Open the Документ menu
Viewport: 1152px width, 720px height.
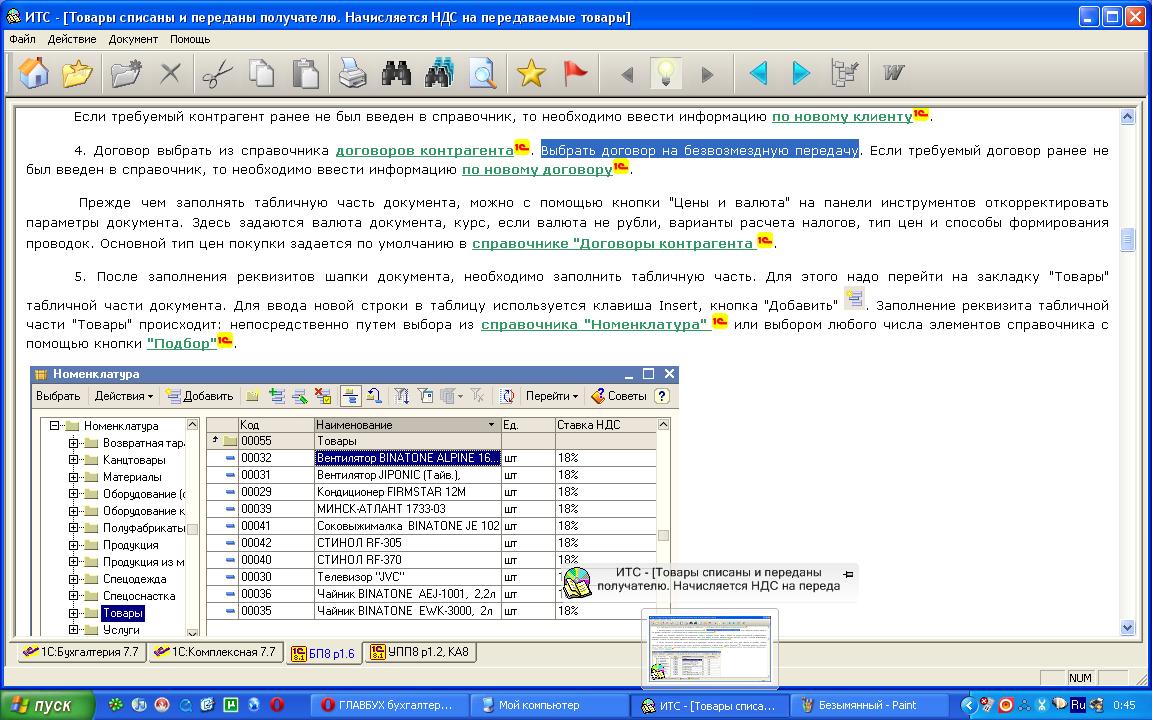pos(133,39)
